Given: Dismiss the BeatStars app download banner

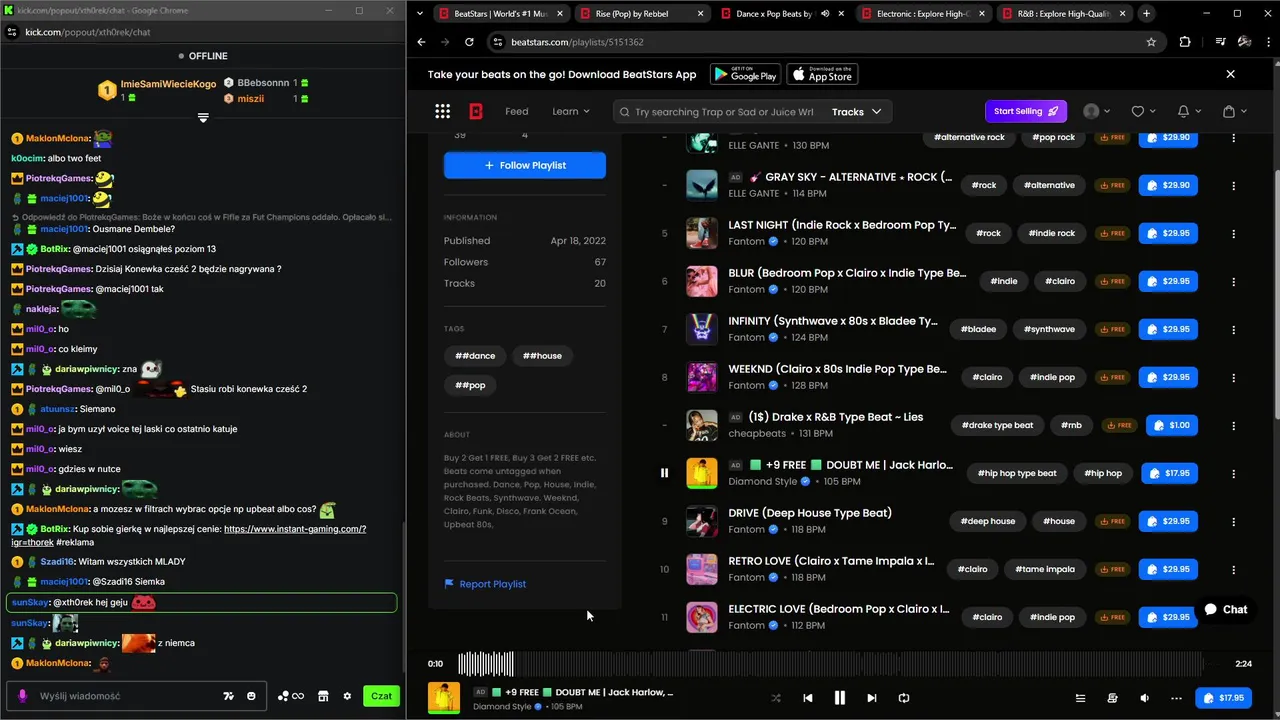Looking at the screenshot, I should 1230,74.
